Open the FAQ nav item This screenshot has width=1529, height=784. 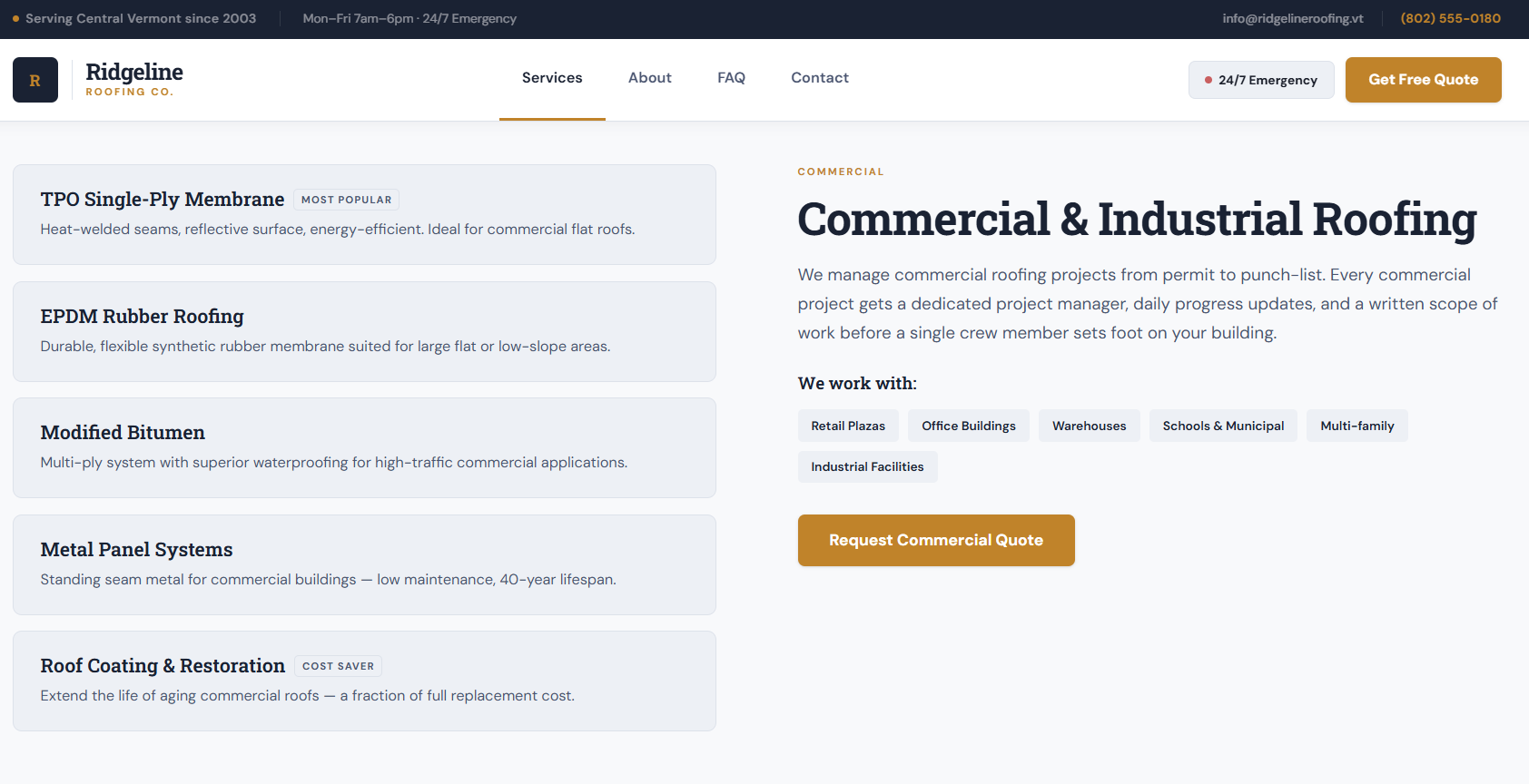(x=731, y=78)
